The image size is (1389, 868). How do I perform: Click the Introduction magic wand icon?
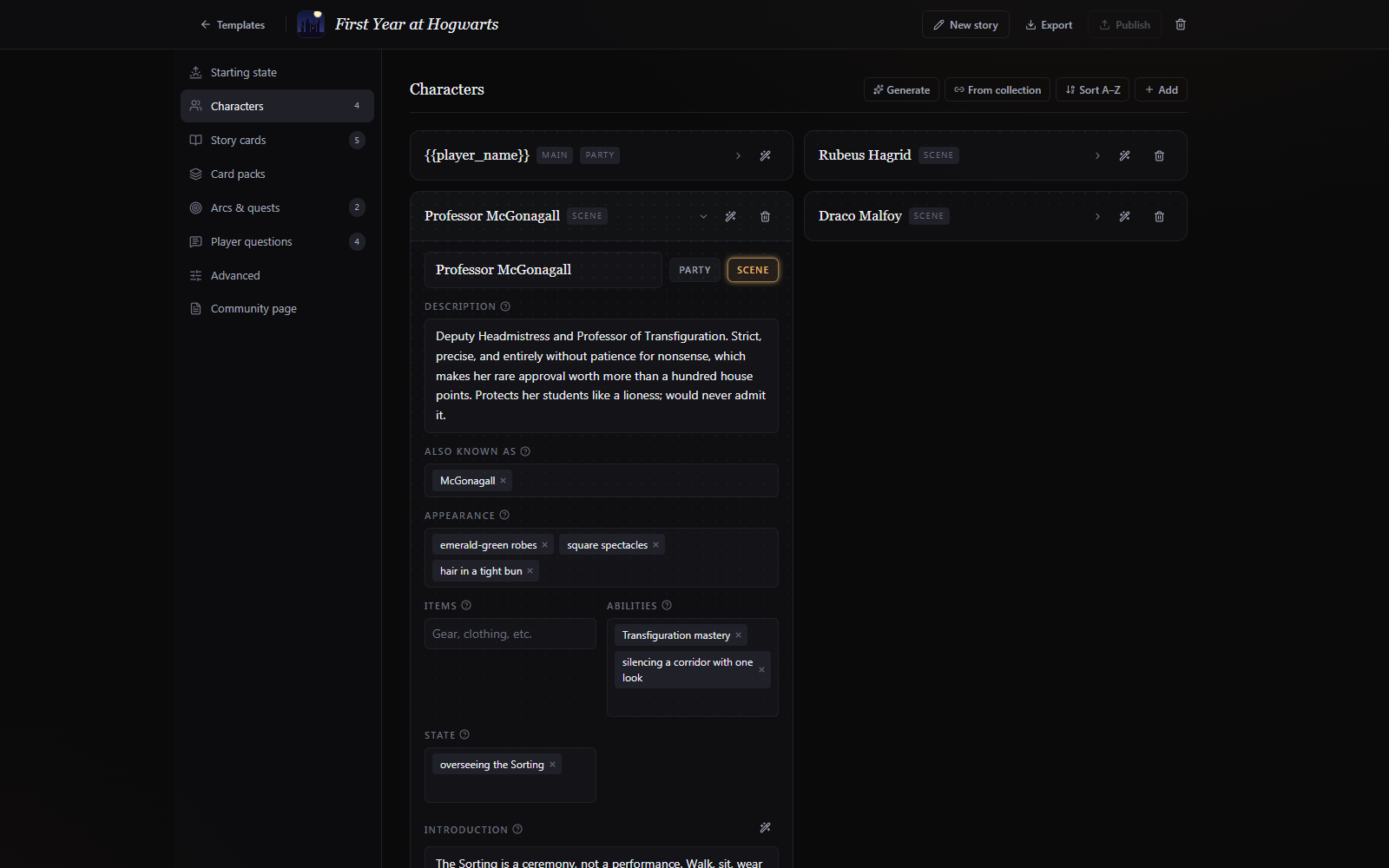click(x=765, y=828)
